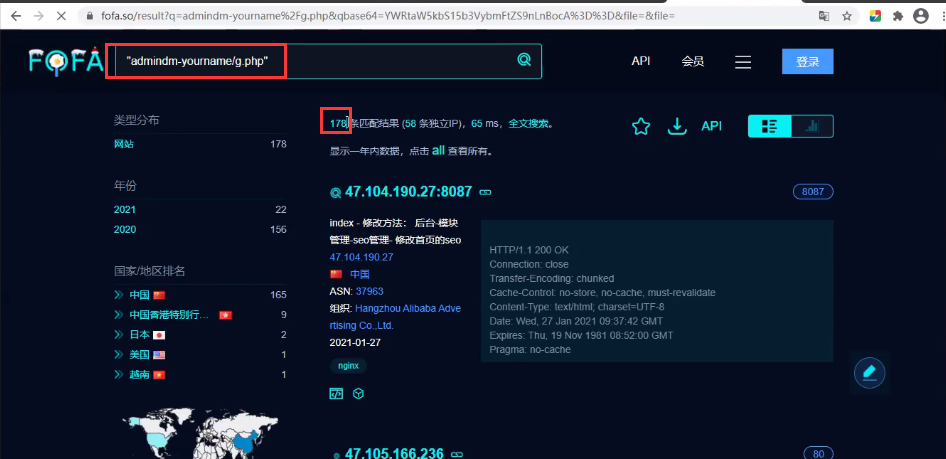Open the hamburger menu icon
946x459 pixels.
(x=743, y=62)
